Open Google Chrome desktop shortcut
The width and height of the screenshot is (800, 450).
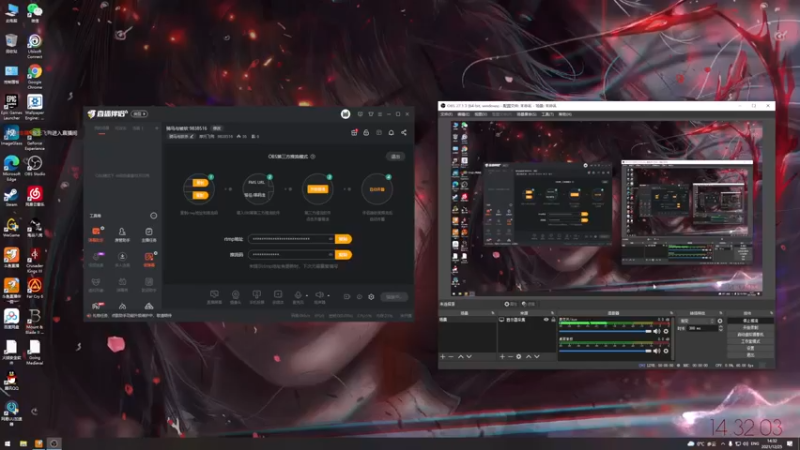[35, 76]
